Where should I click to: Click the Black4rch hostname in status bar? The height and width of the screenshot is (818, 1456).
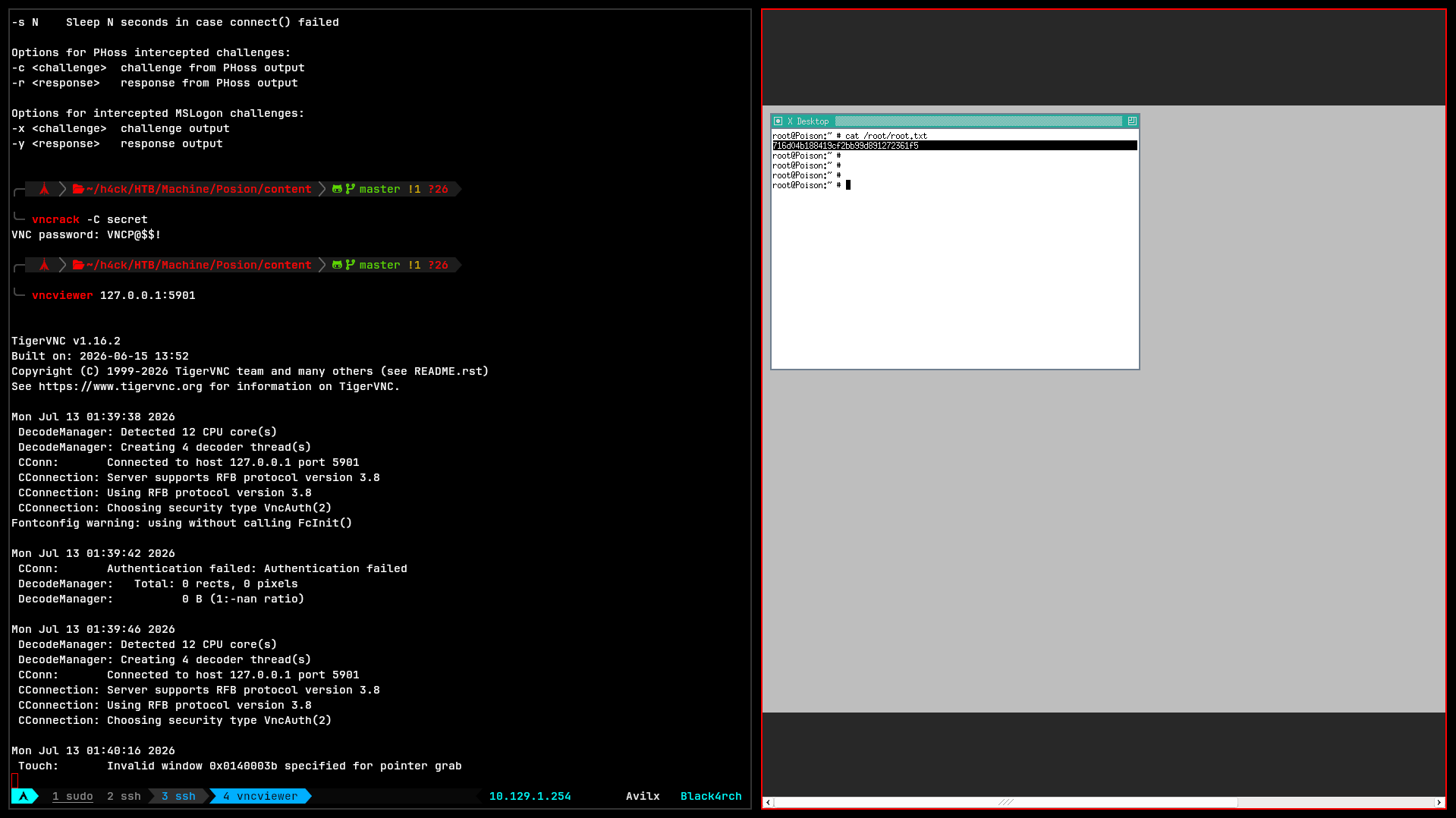point(711,796)
